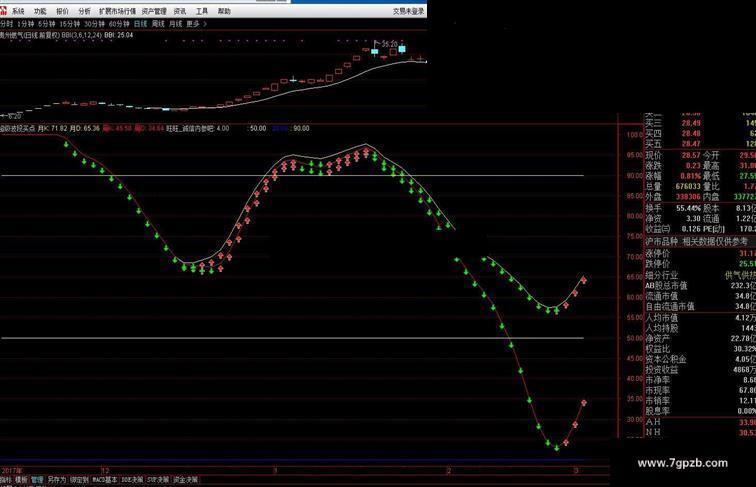This screenshot has width=756, height=487.
Task: Switch to the SUP决策 template
Action: coord(158,480)
